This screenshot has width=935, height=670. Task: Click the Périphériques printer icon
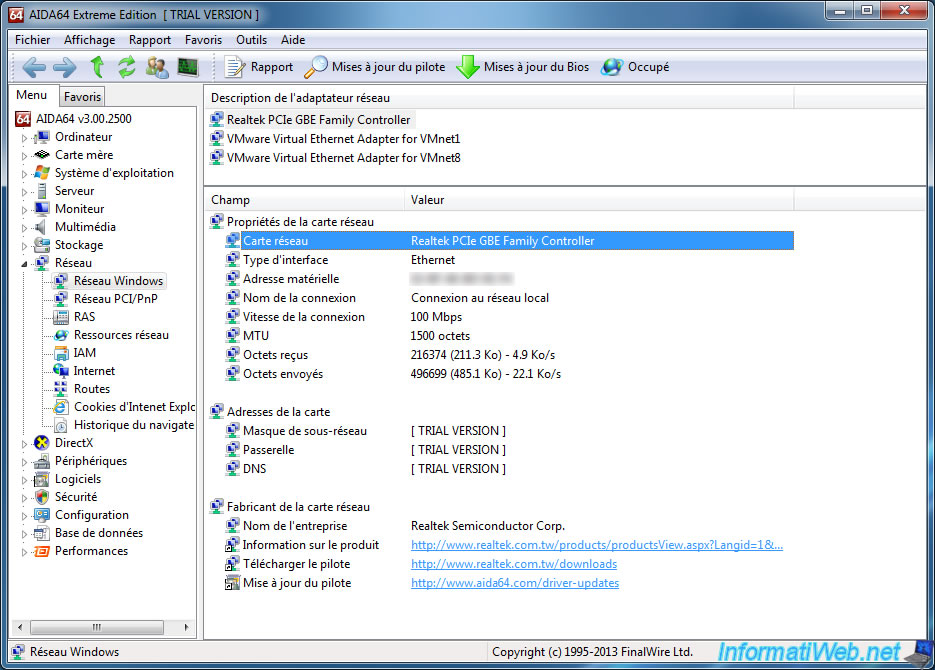click(42, 461)
